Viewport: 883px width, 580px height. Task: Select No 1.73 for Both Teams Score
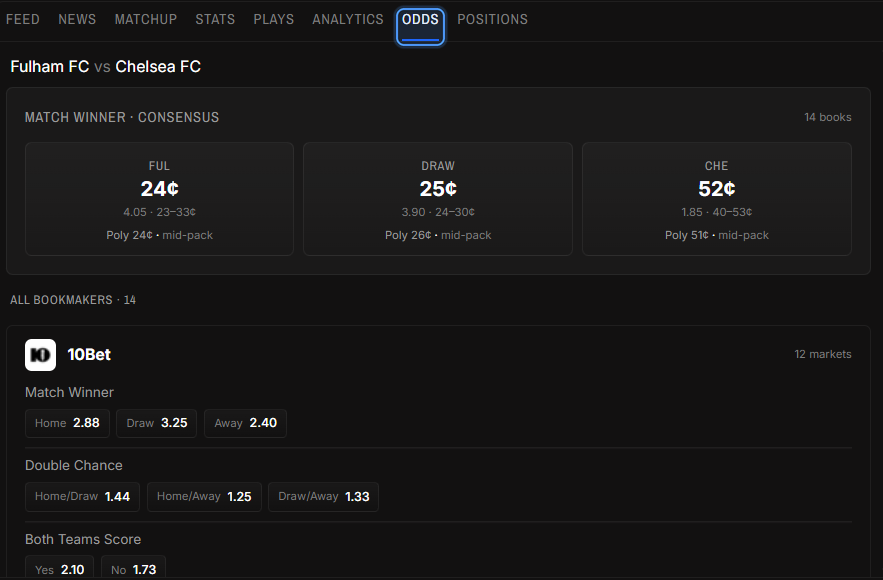click(133, 568)
